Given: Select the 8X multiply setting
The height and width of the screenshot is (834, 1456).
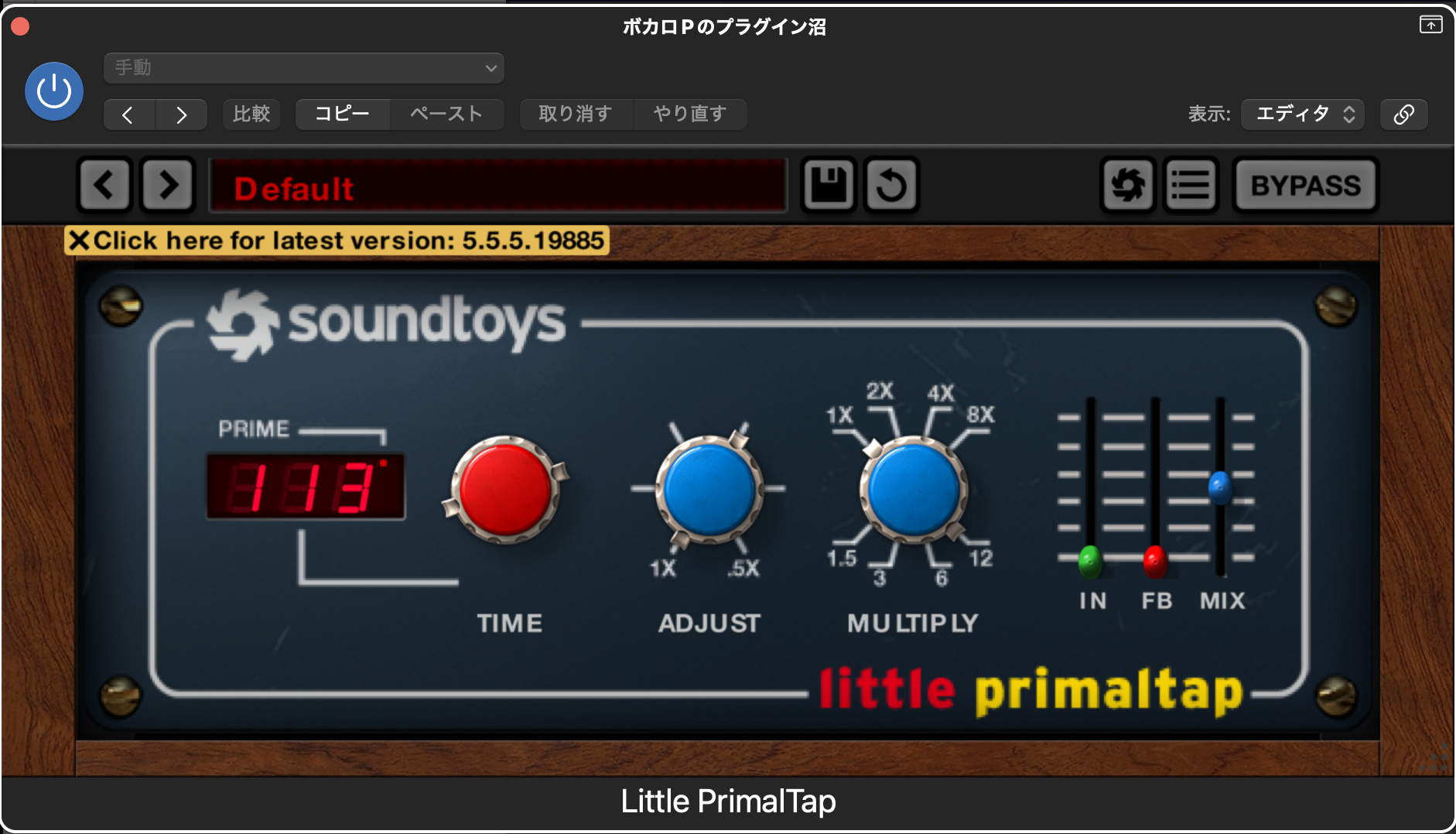Looking at the screenshot, I should (981, 415).
